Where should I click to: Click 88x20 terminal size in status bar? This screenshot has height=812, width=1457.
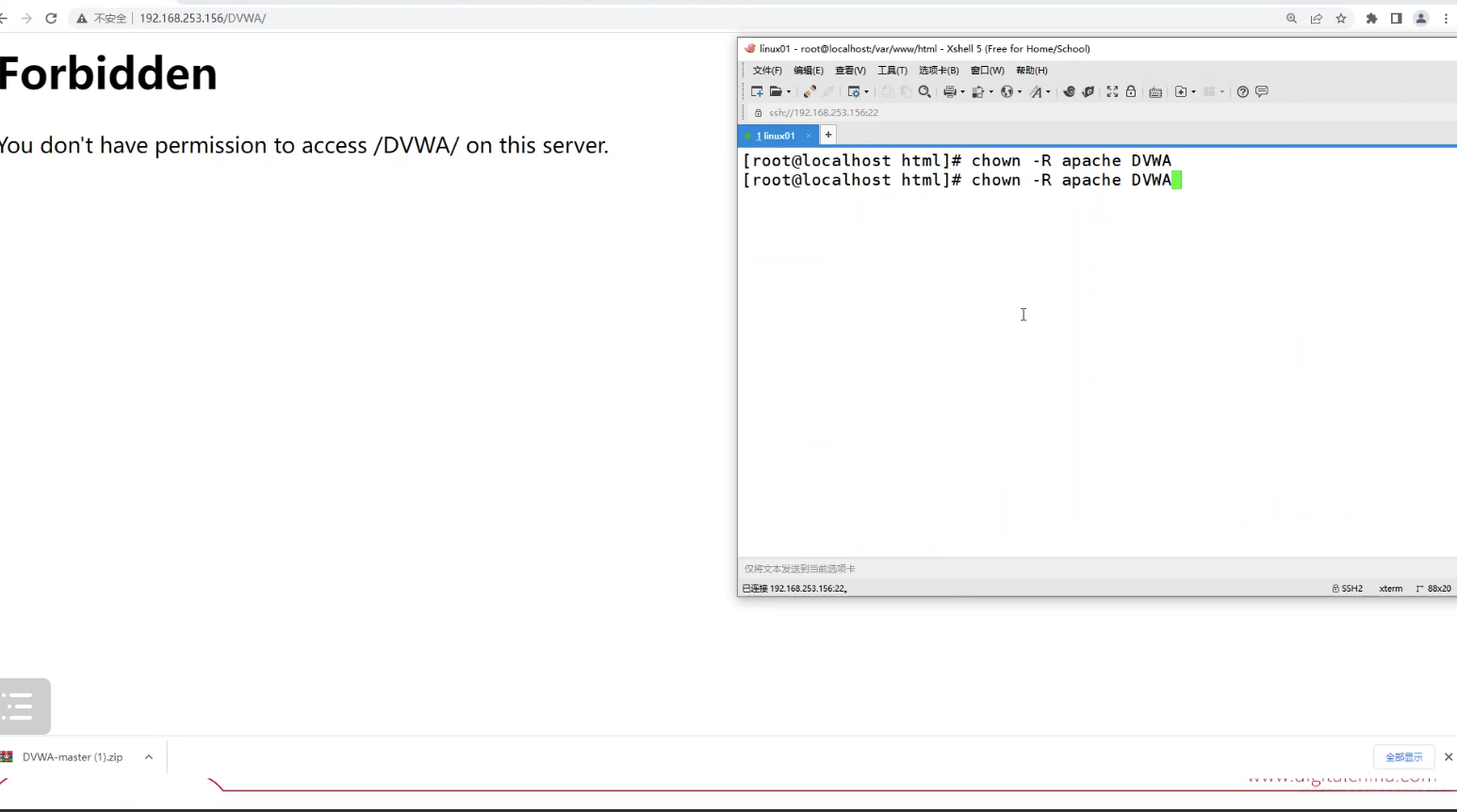point(1433,589)
